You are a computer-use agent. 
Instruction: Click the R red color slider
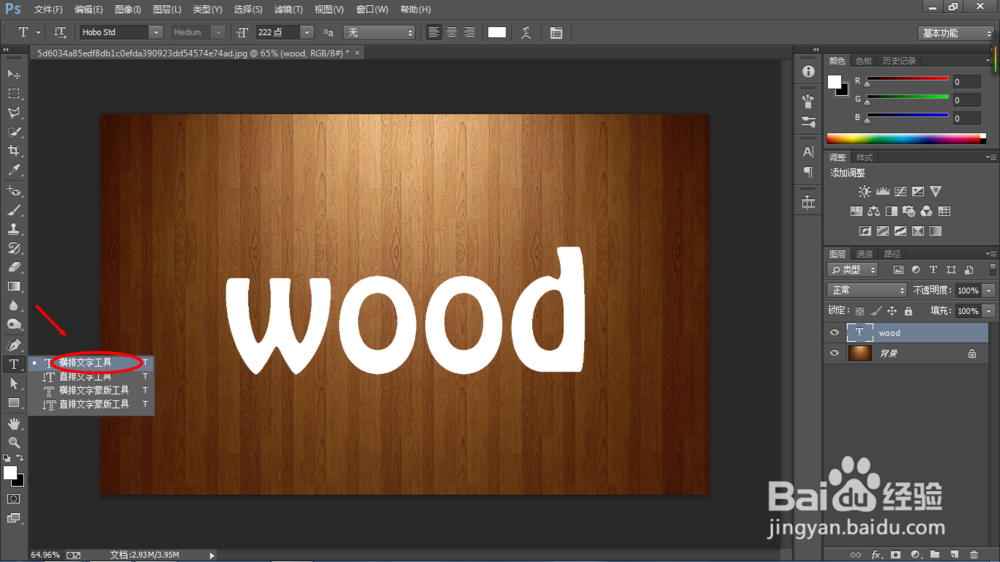tap(907, 79)
